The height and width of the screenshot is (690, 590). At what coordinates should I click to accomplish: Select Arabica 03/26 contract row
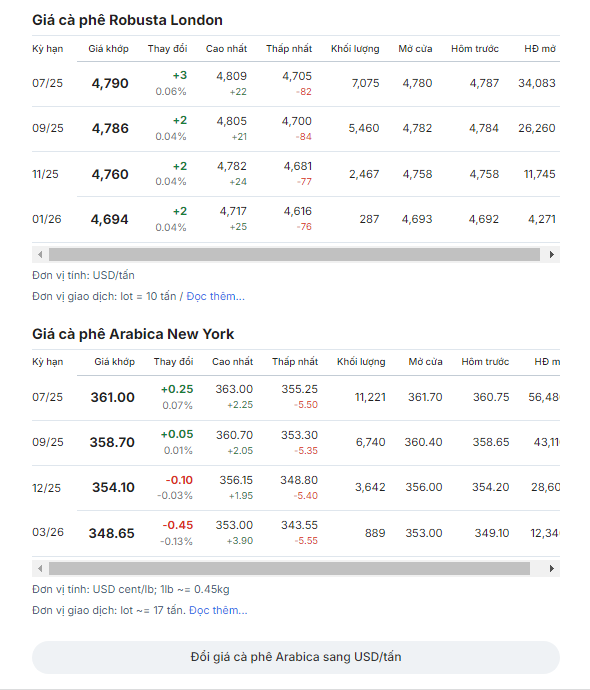coord(296,533)
